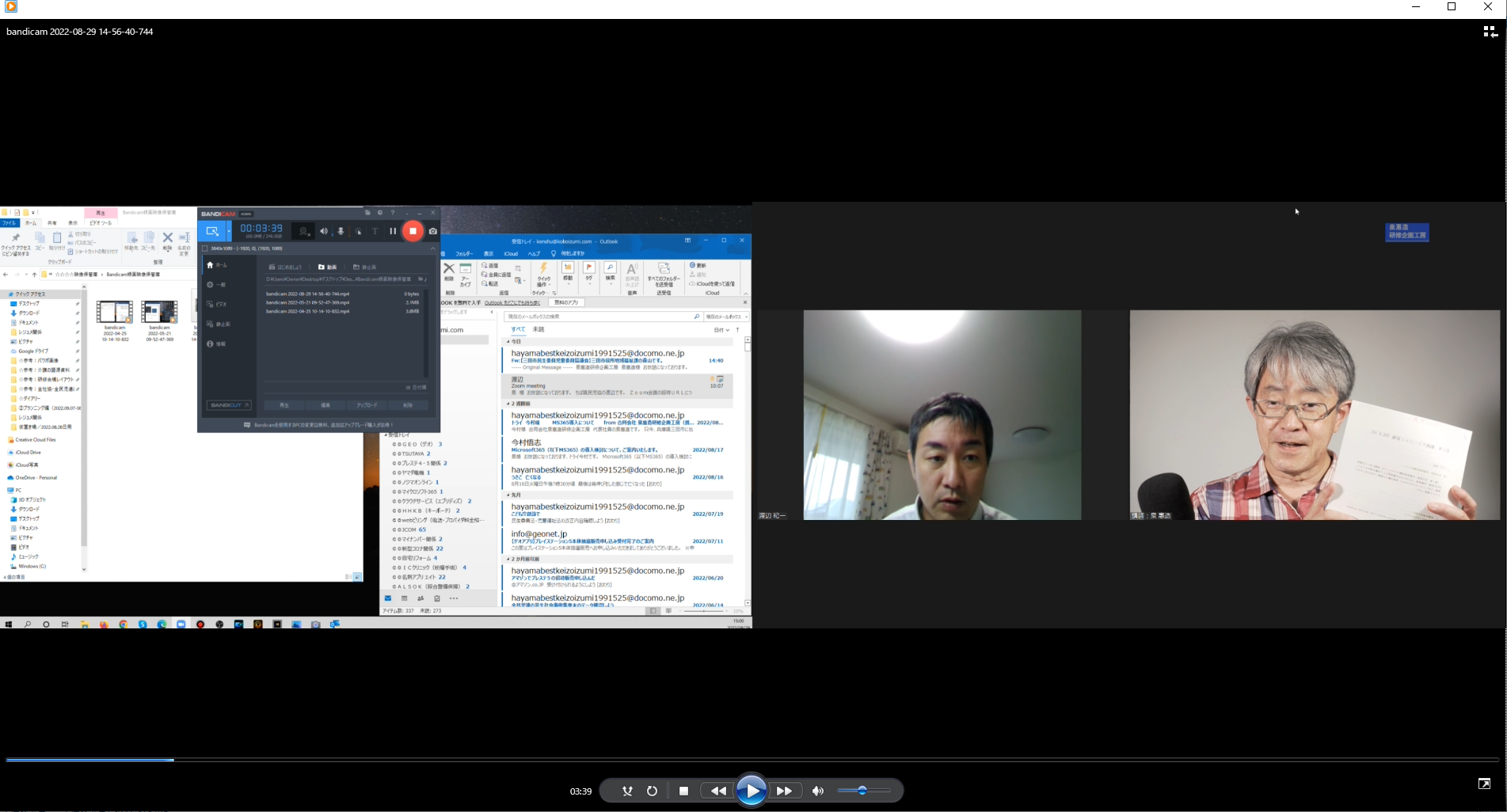This screenshot has height=812, width=1507.
Task: Click the Windows Start button in the taskbar
Action: pyautogui.click(x=9, y=624)
